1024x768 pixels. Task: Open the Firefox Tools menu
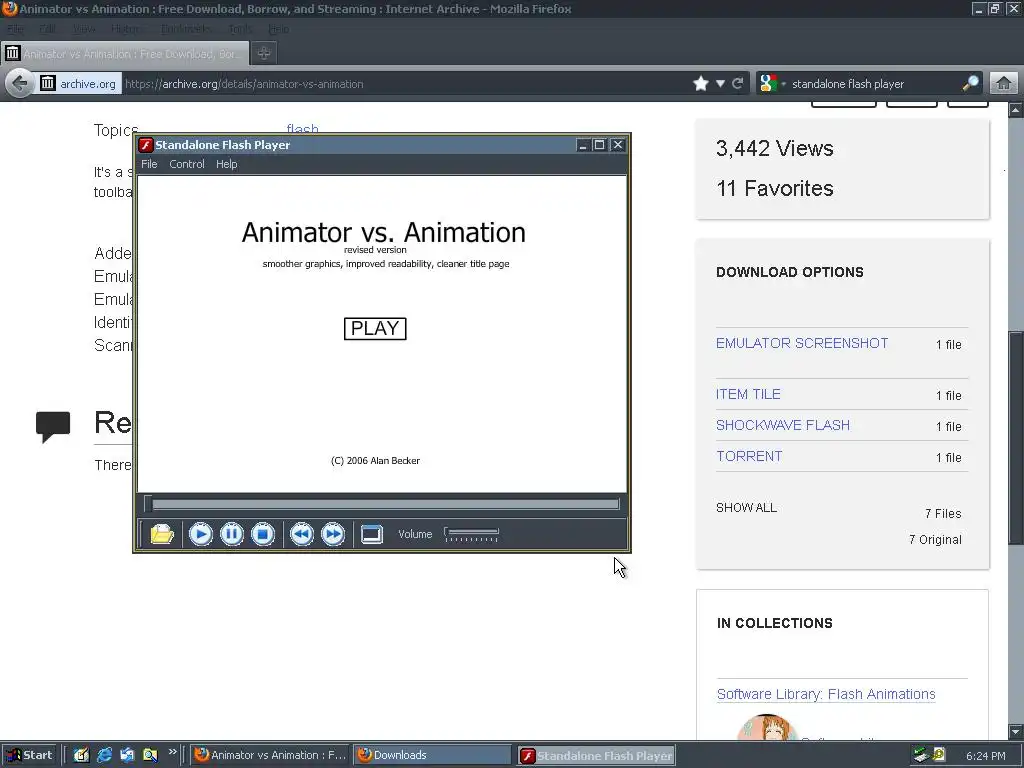(240, 29)
